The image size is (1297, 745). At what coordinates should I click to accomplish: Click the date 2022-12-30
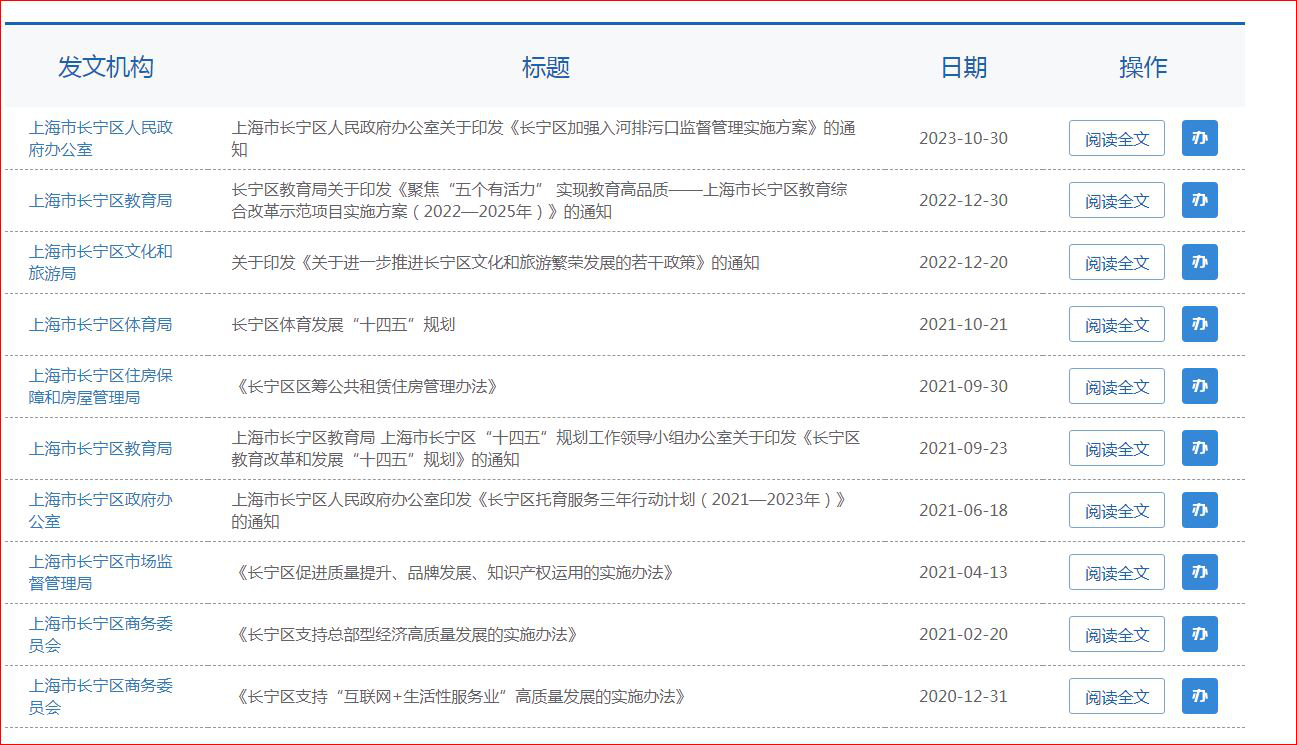pos(964,201)
